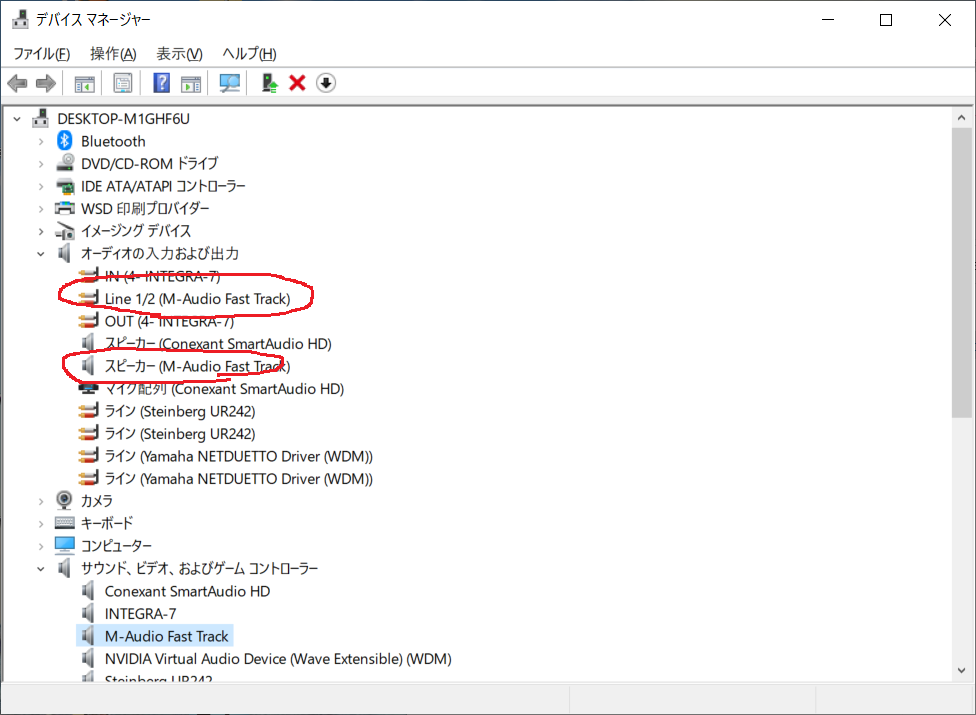This screenshot has height=715, width=976.
Task: Click the Bluetooth category icon
Action: click(65, 141)
